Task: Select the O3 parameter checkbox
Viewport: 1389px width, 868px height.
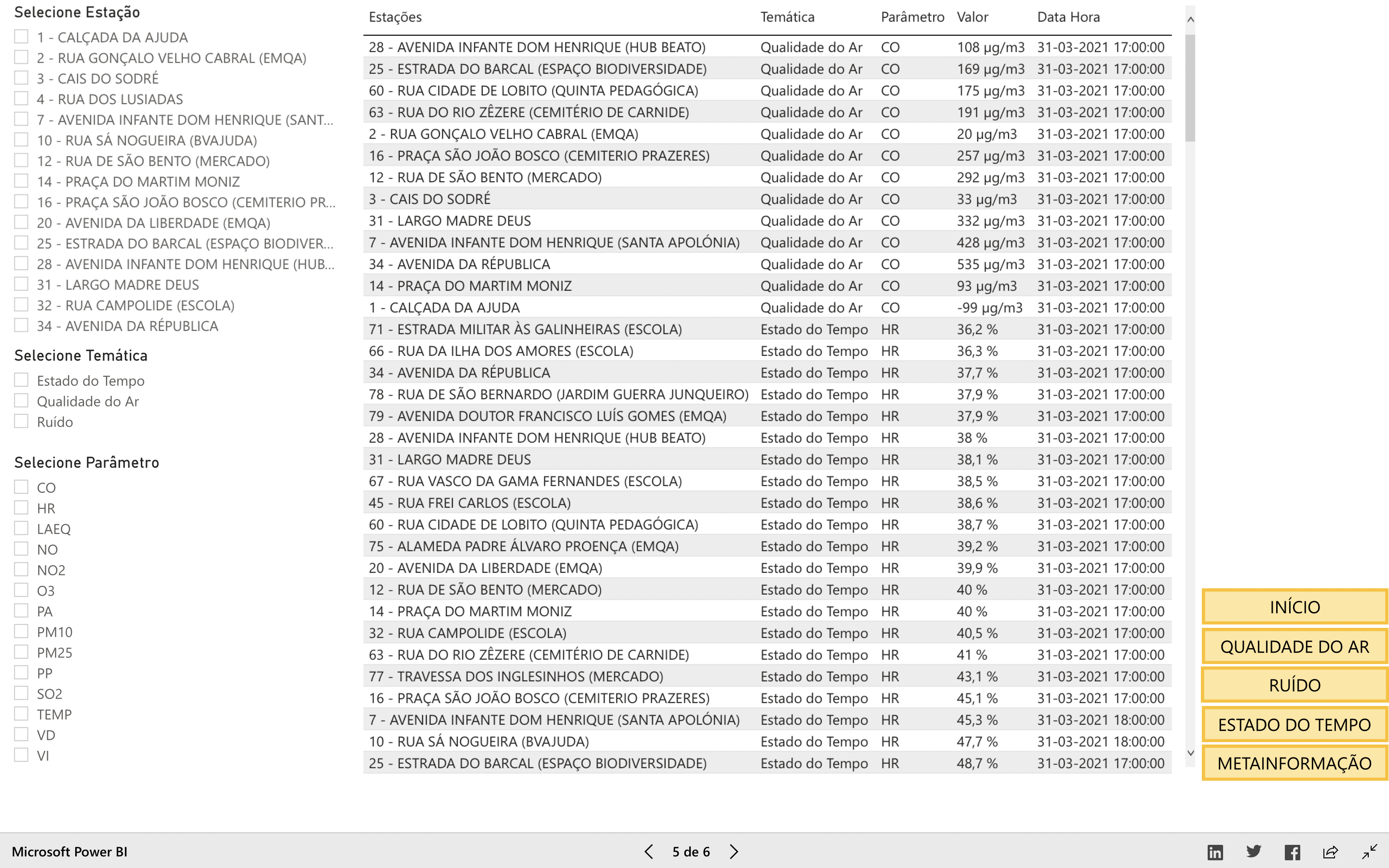Action: point(21,590)
